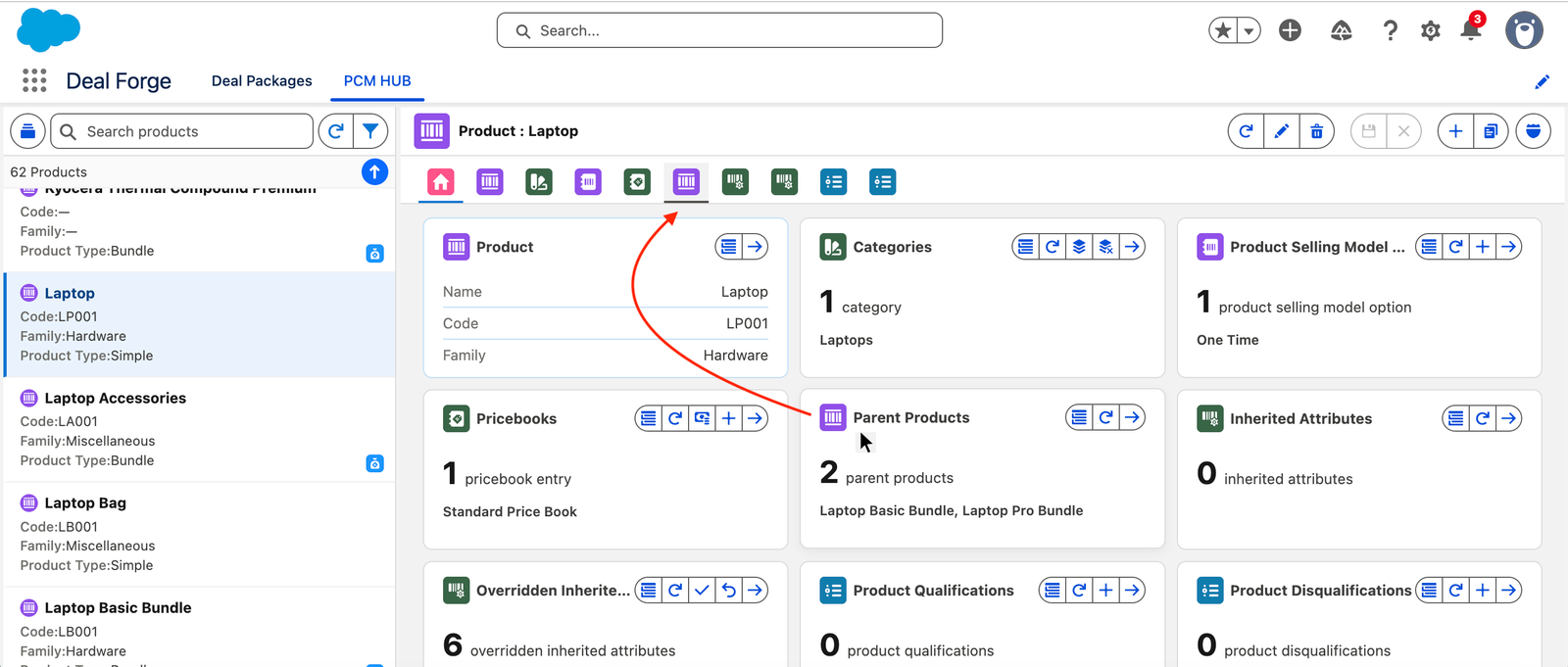
Task: Open the Inherited Attributes tab icon
Action: tap(735, 181)
